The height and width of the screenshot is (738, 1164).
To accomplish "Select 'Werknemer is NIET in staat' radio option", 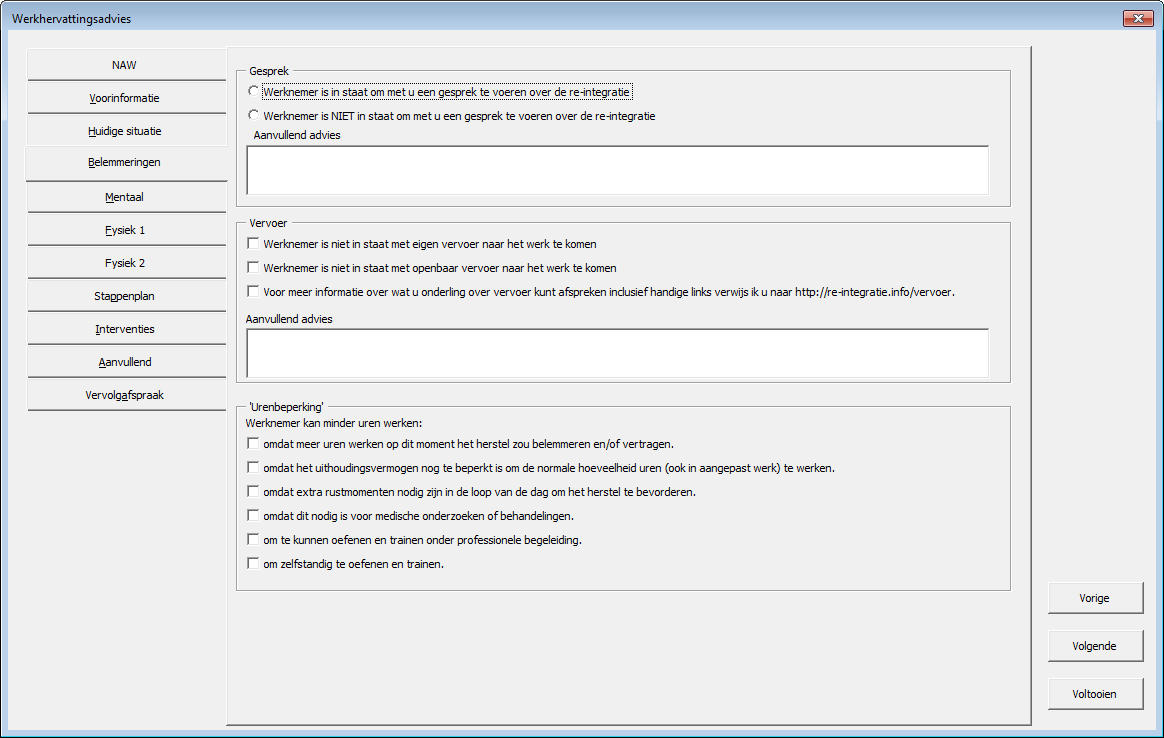I will [x=254, y=116].
